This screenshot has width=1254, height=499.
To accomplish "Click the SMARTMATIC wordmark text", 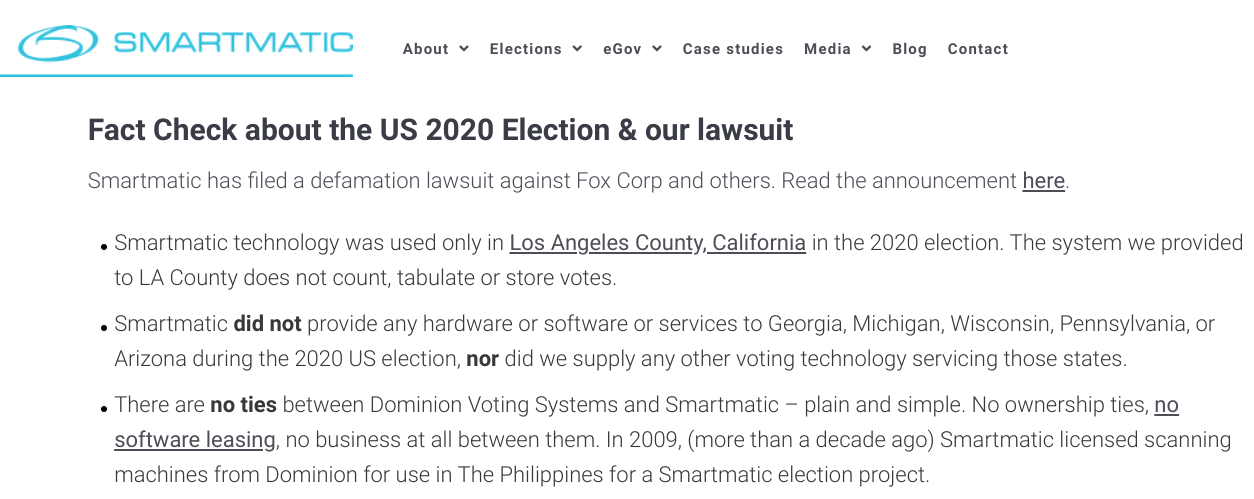I will coord(233,42).
